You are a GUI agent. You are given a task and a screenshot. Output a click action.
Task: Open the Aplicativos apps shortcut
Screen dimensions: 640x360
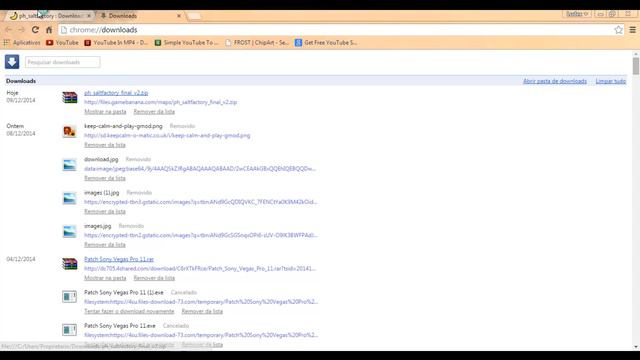click(22, 42)
